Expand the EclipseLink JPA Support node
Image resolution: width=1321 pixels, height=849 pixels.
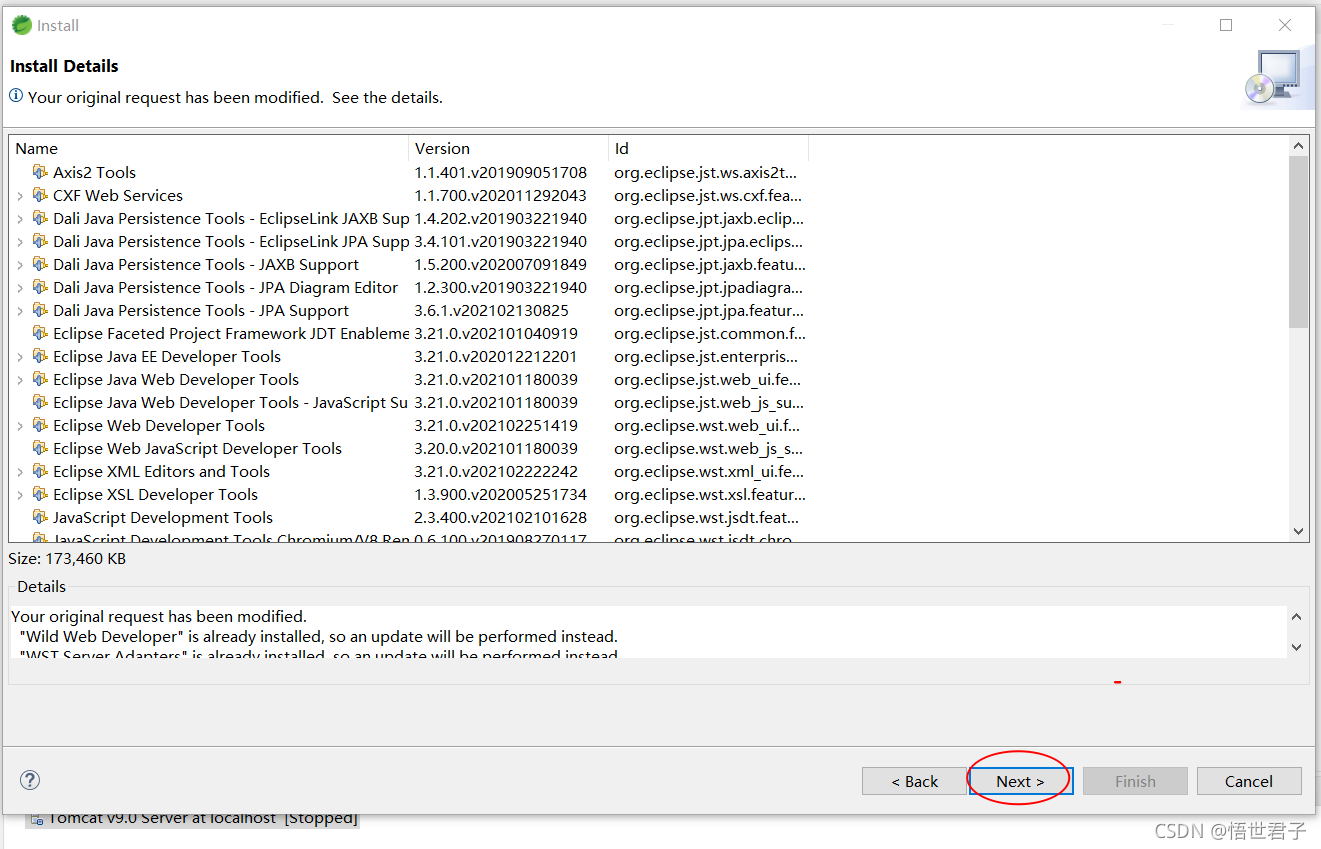[x=20, y=241]
